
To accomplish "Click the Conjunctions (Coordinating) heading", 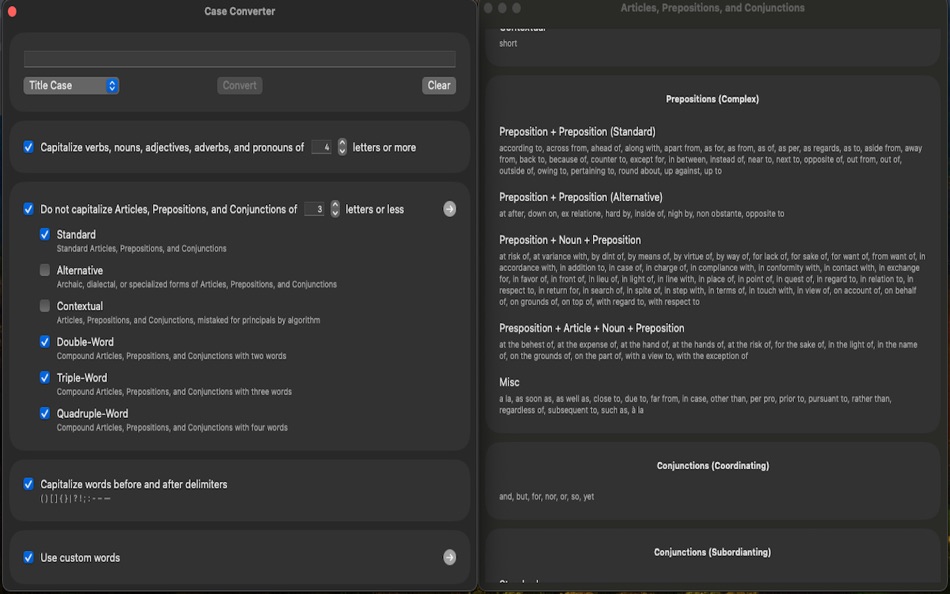I will [x=712, y=466].
